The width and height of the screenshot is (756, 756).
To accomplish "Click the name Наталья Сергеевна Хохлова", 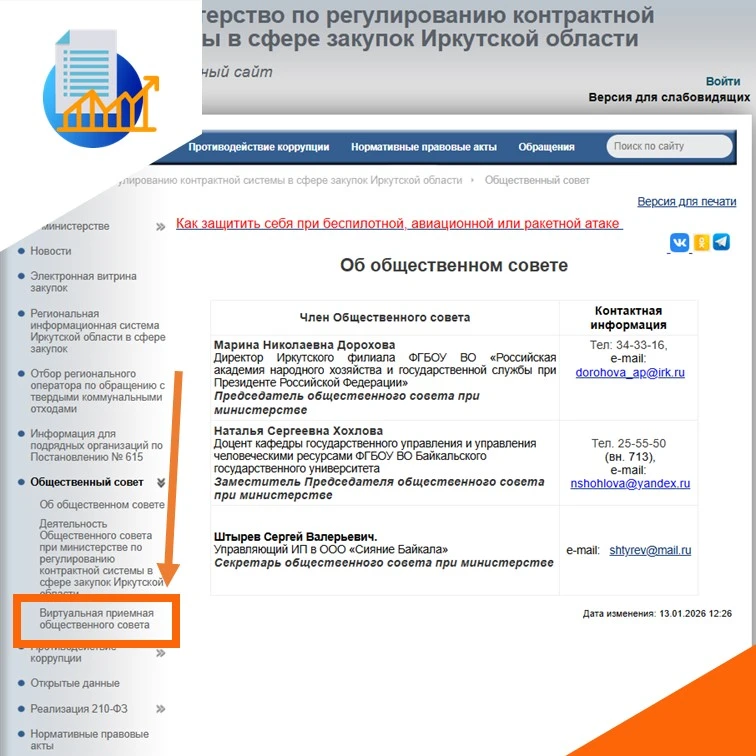I will (x=298, y=431).
